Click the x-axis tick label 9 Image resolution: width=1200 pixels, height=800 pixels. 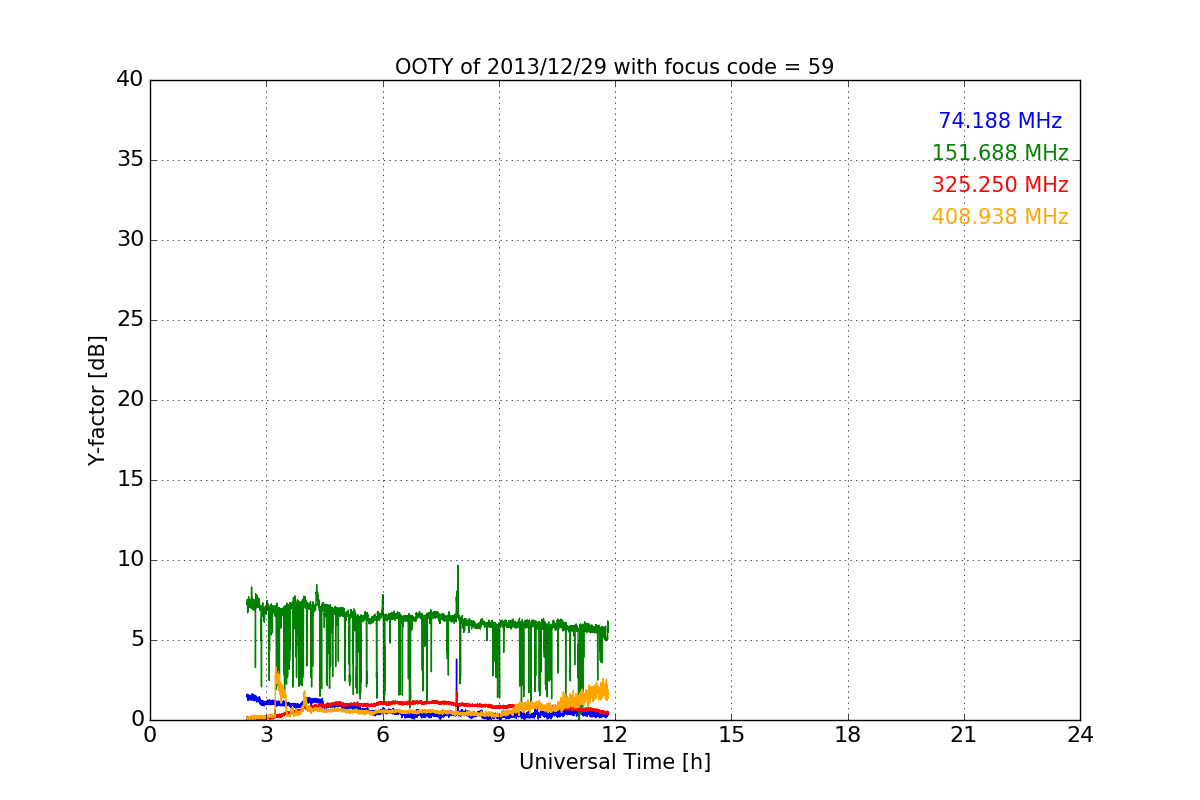[499, 735]
